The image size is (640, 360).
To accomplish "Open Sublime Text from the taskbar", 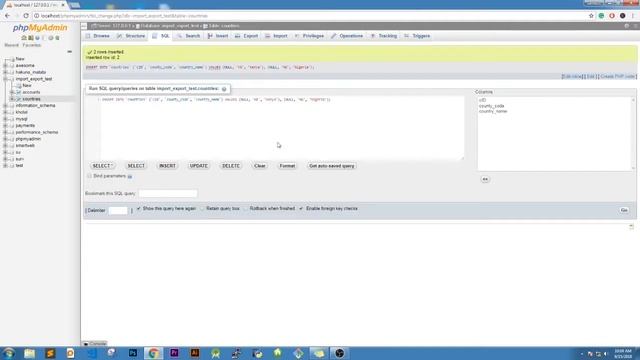I will [50, 353].
